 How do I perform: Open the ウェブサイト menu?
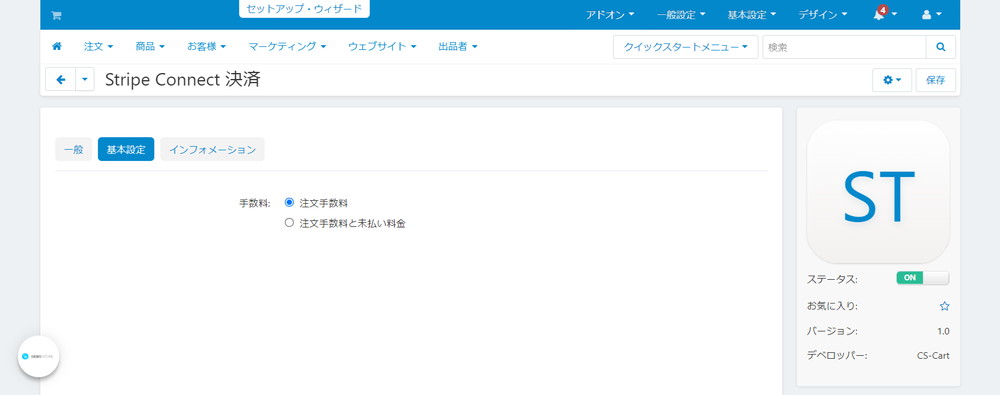pos(382,47)
